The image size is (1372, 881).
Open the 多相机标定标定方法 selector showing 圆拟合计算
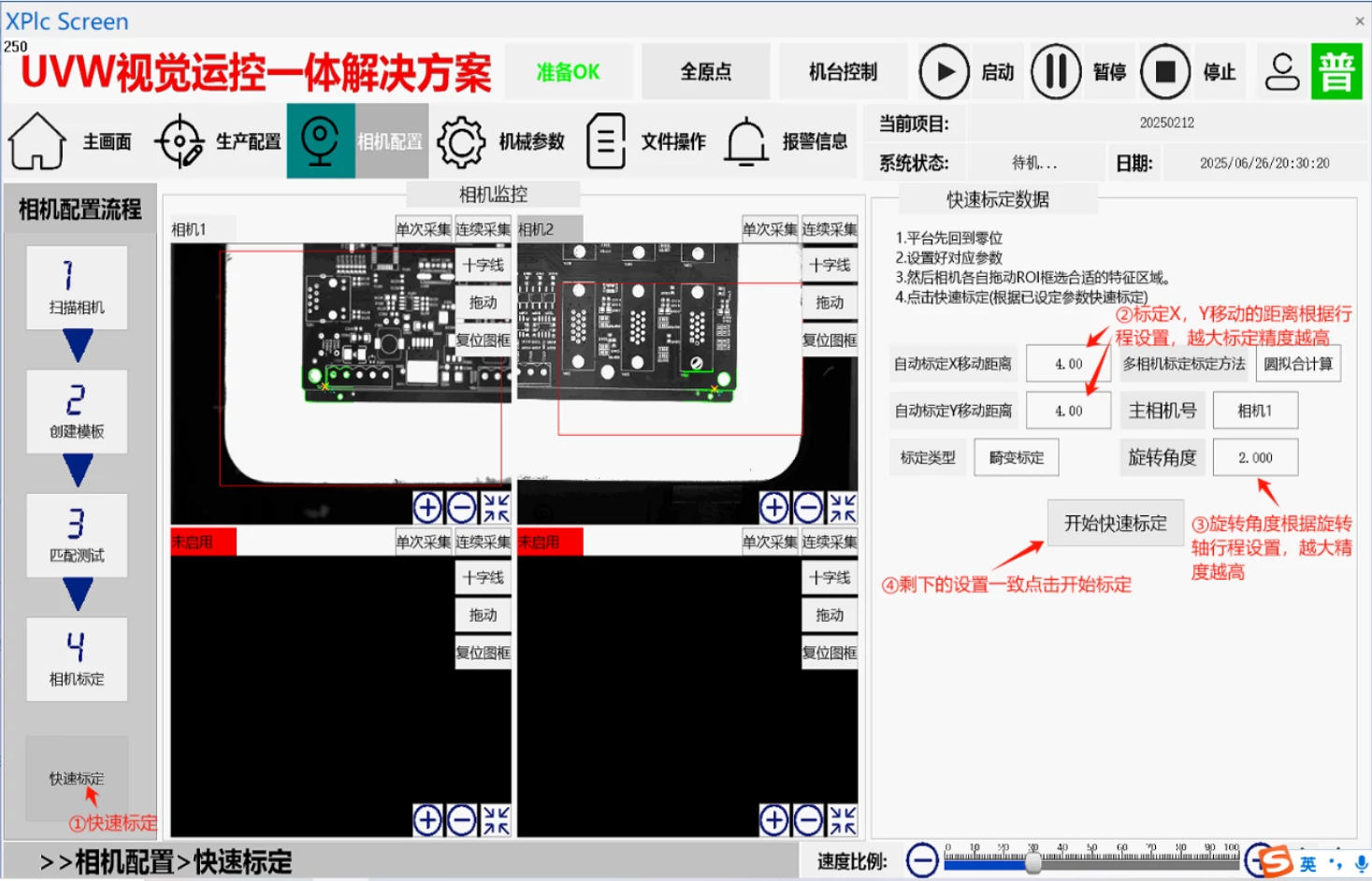pos(1298,364)
